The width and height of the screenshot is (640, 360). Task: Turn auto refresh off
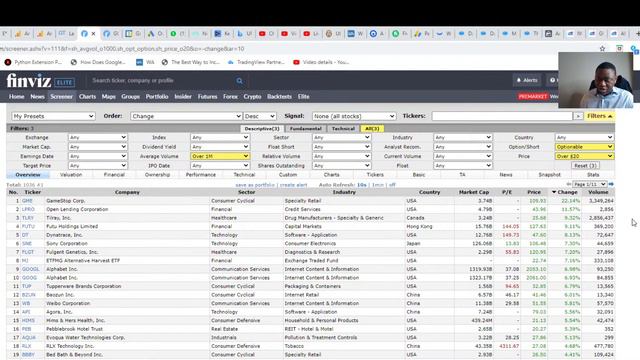[x=392, y=185]
